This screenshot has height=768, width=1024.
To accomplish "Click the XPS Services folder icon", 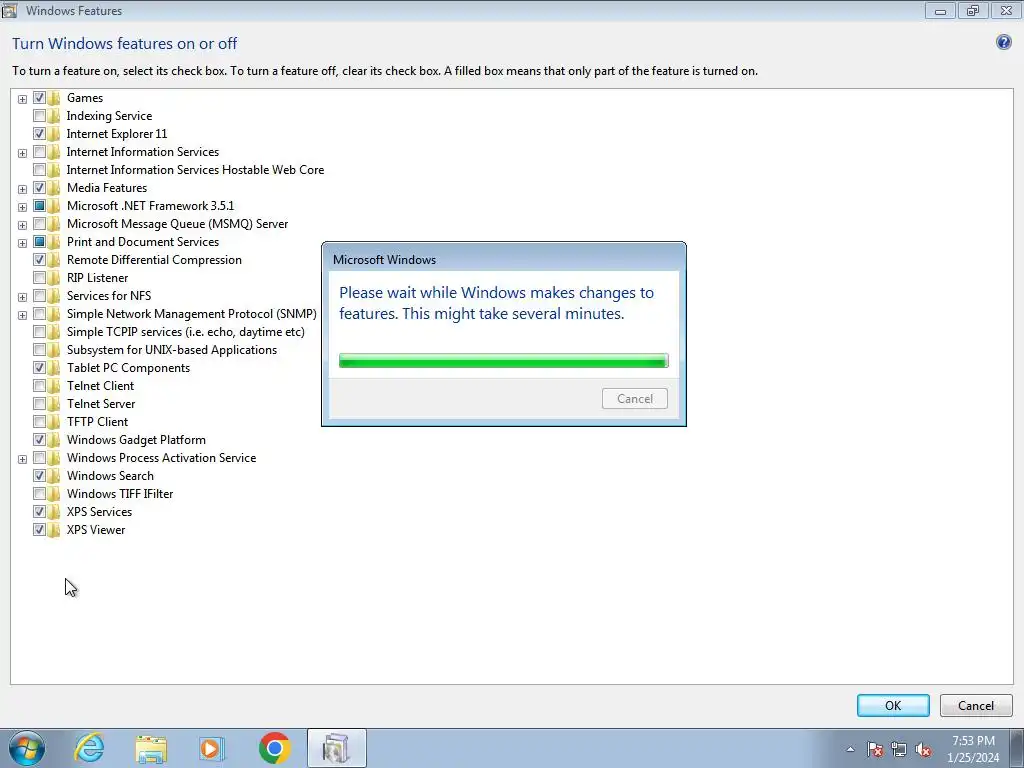I will pyautogui.click(x=54, y=512).
